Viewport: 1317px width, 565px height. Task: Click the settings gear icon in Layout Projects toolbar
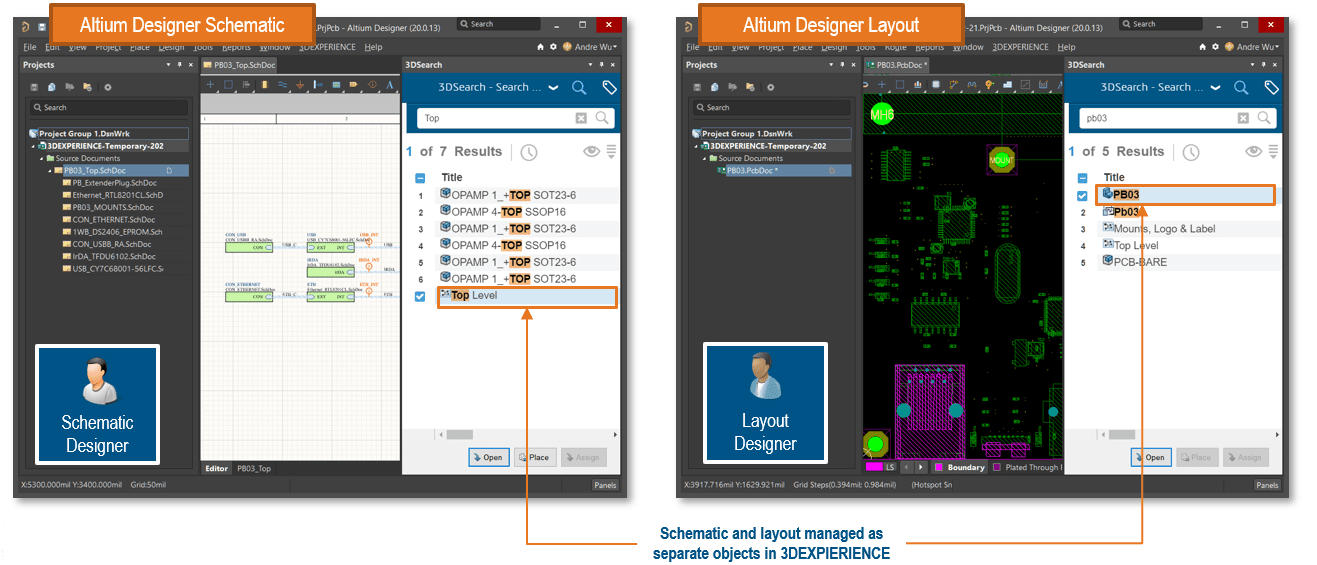coord(770,87)
